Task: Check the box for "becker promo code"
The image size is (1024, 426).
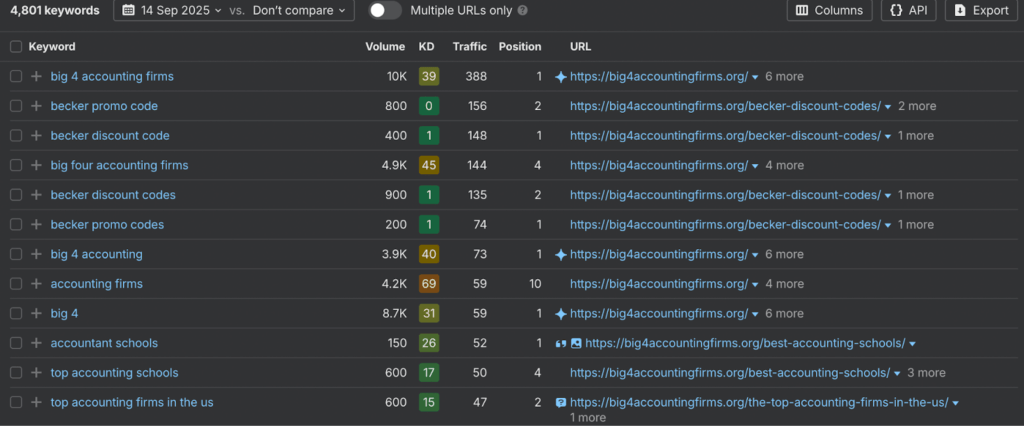Action: coord(15,106)
